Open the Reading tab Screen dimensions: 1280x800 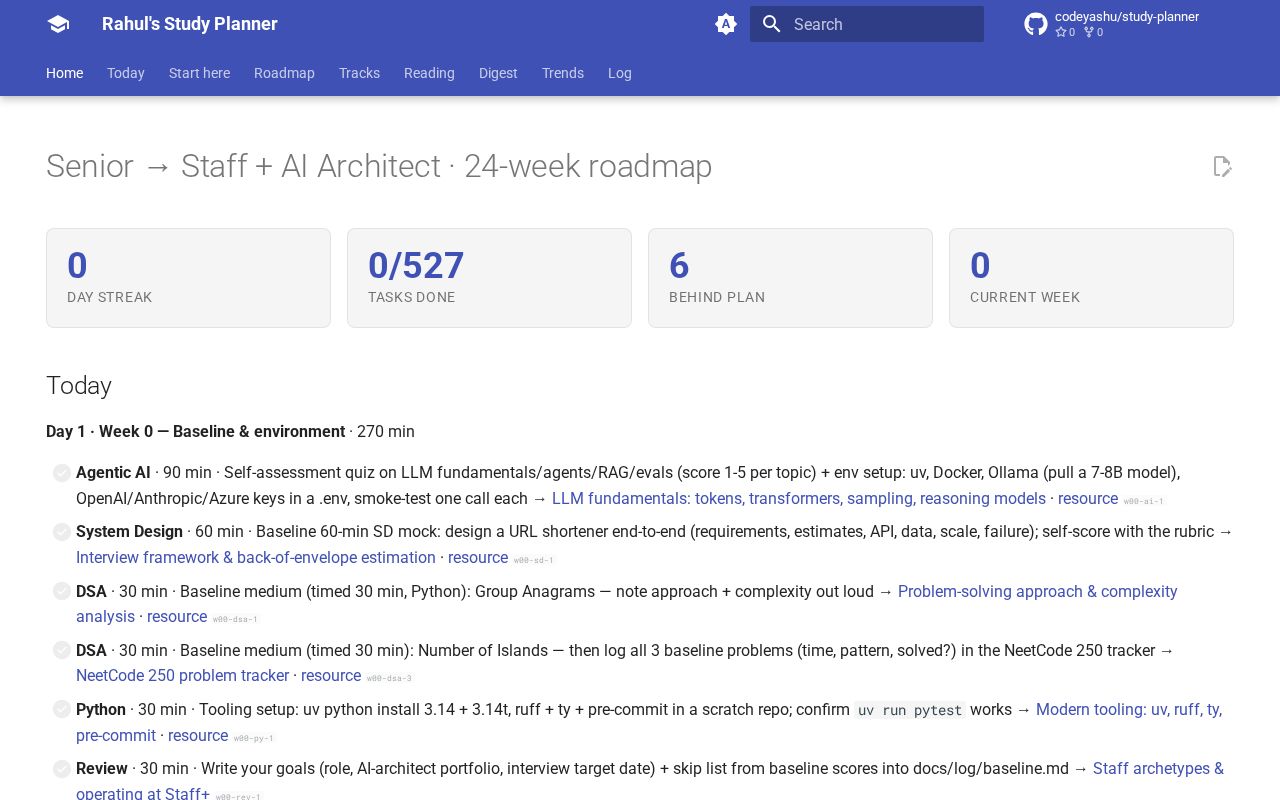(x=429, y=73)
